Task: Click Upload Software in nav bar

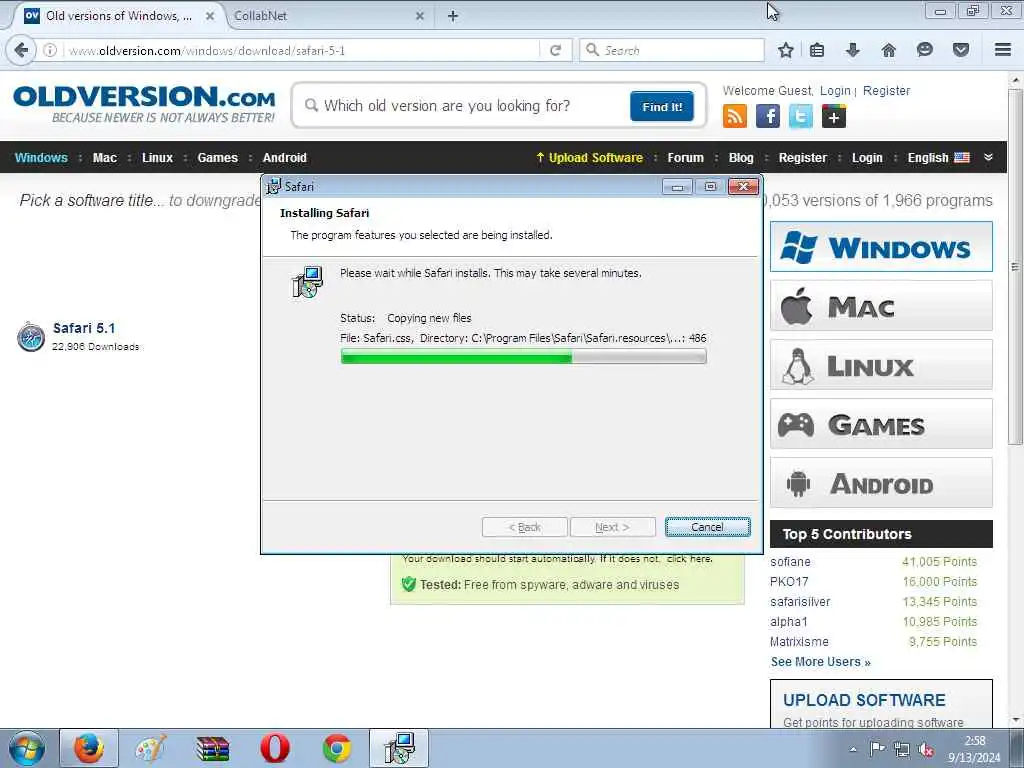Action: coord(590,157)
